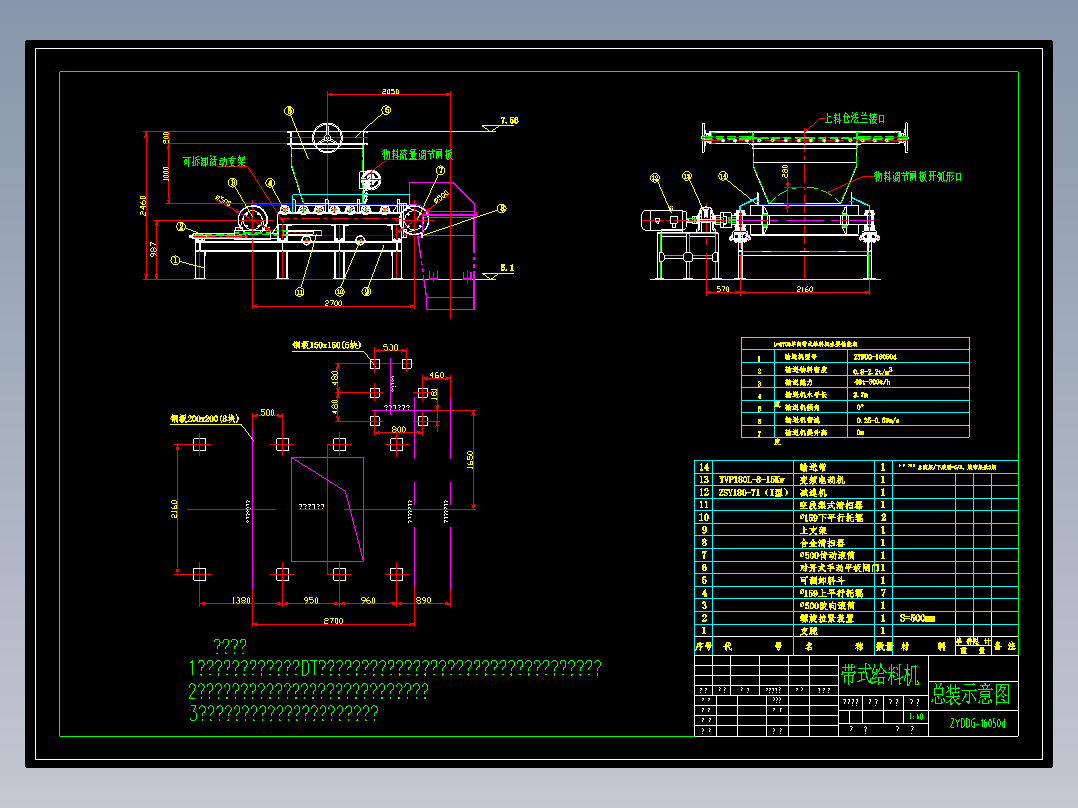Click the 2160 dimension under the front view
The height and width of the screenshot is (808, 1078).
pyautogui.click(x=804, y=289)
